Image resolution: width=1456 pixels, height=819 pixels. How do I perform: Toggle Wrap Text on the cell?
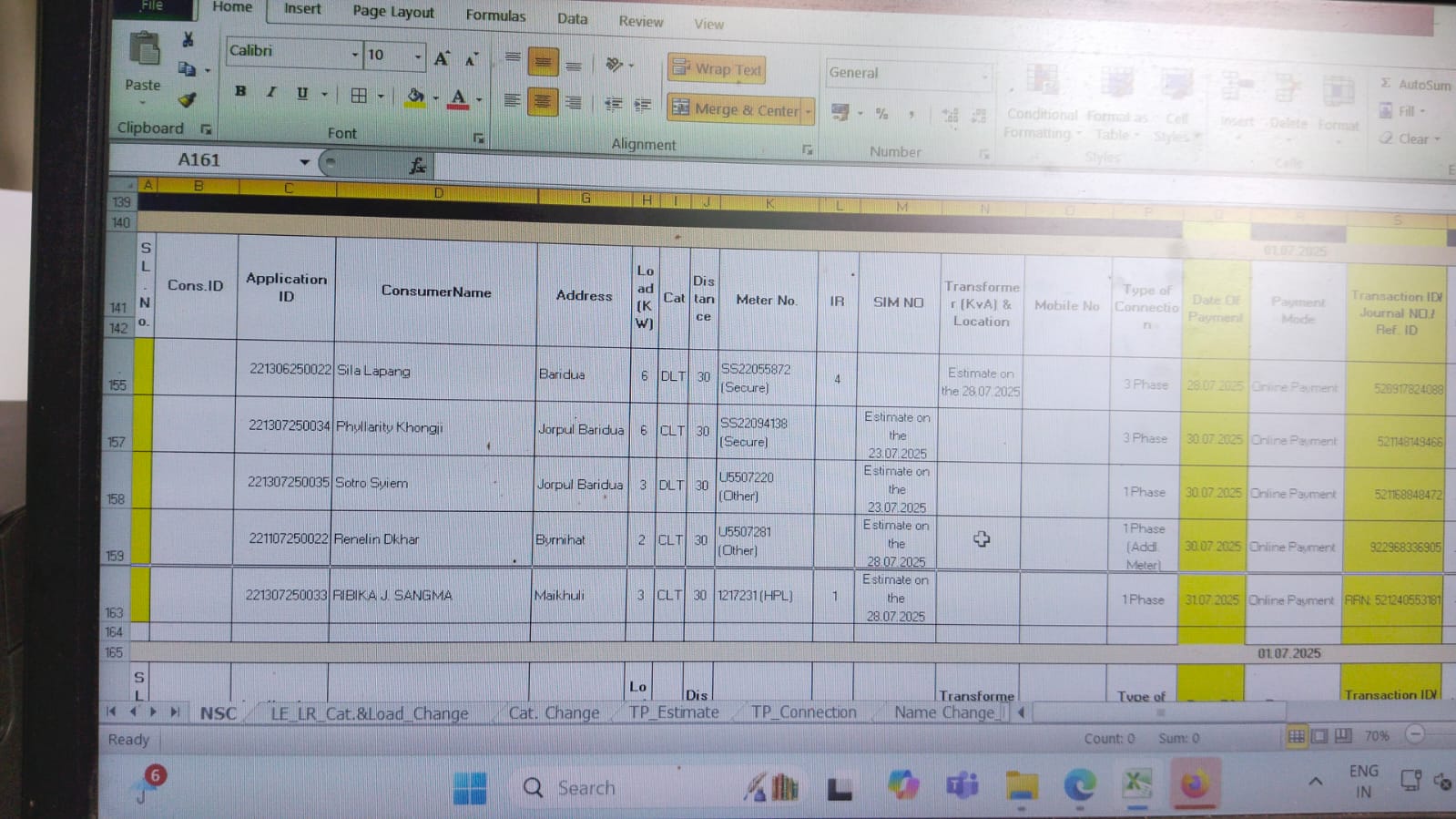coord(717,68)
